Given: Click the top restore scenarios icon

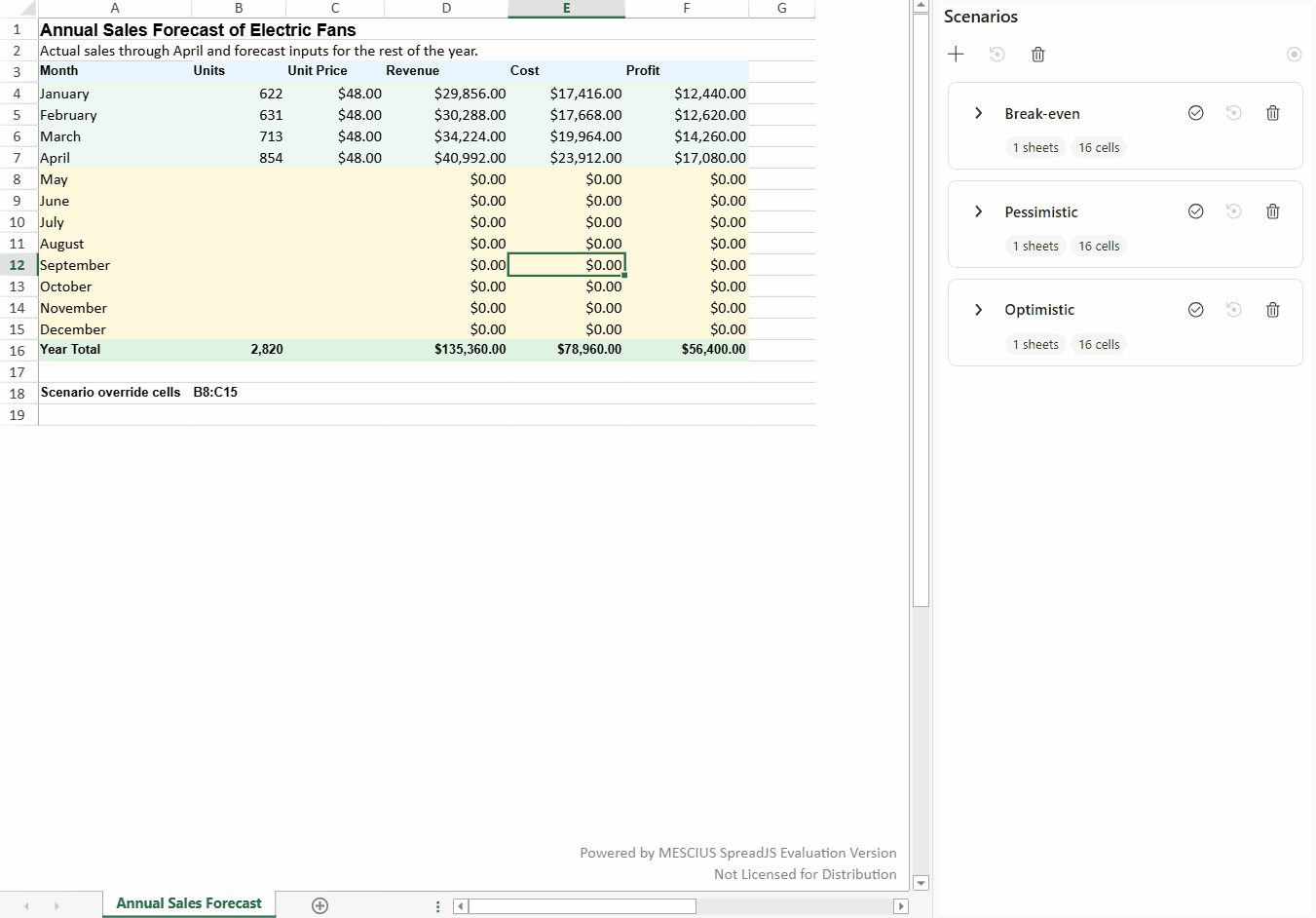Looking at the screenshot, I should [996, 54].
